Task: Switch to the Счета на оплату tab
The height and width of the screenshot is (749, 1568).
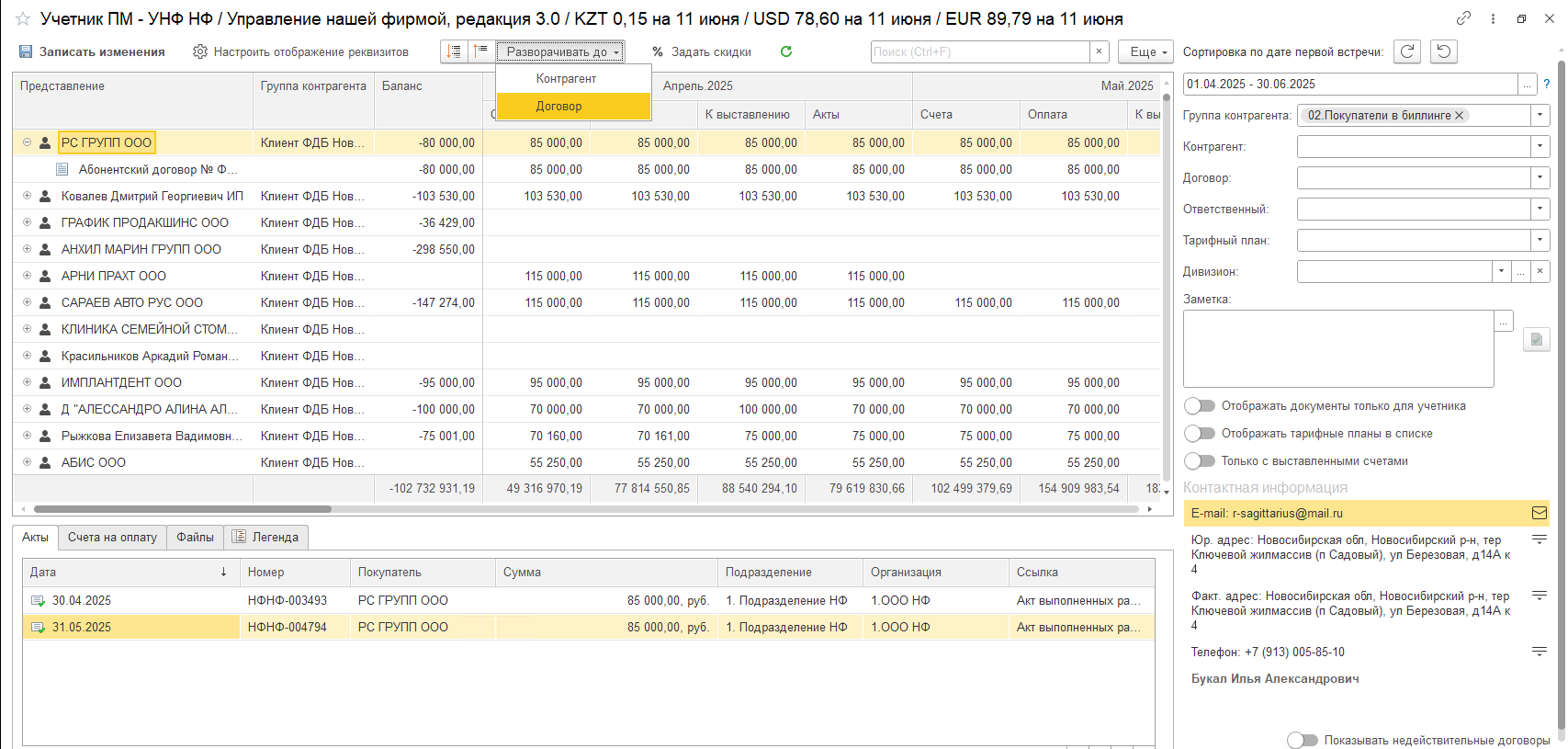Action: click(112, 537)
